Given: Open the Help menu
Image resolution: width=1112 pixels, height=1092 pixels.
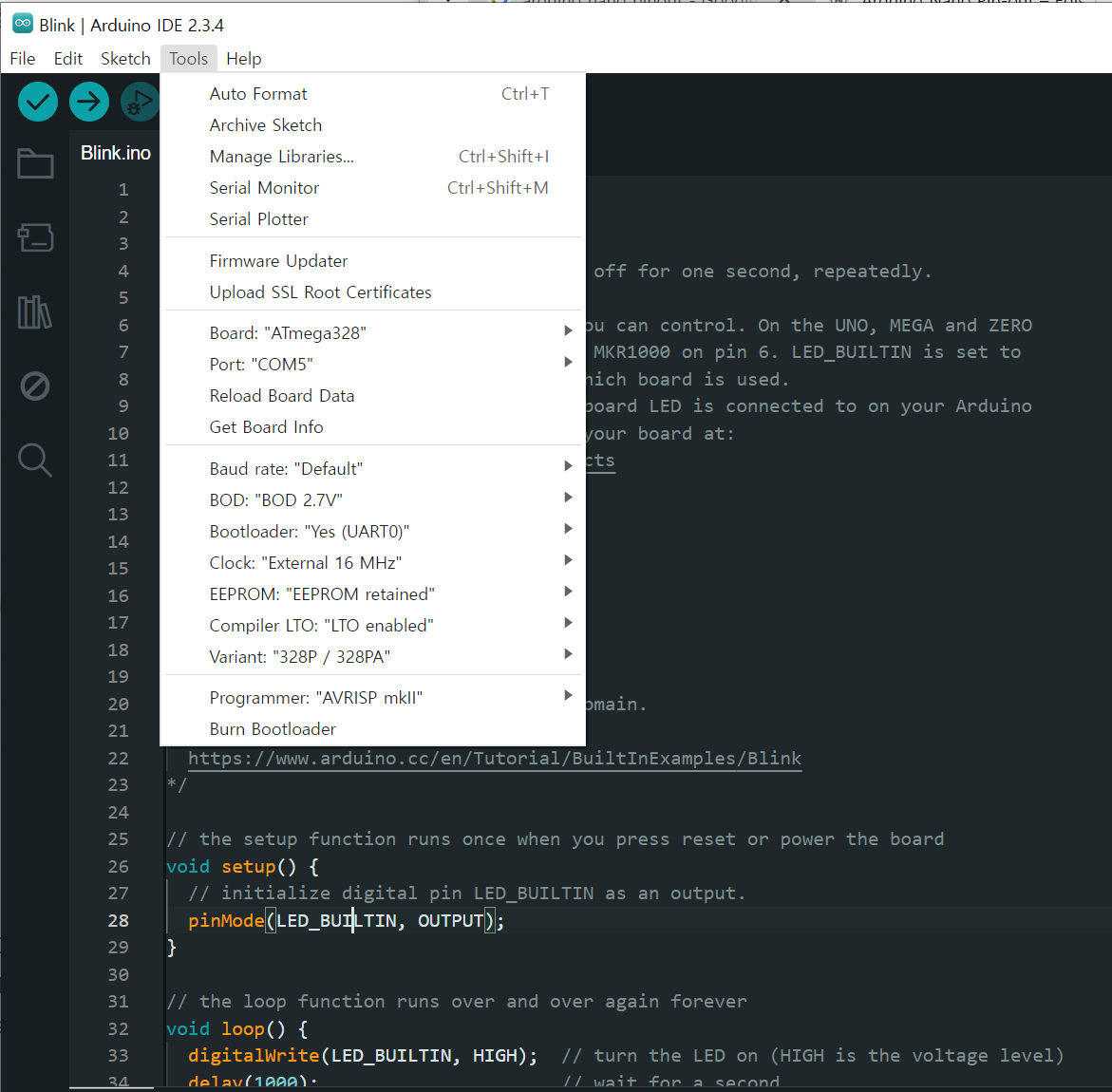Looking at the screenshot, I should (x=244, y=59).
